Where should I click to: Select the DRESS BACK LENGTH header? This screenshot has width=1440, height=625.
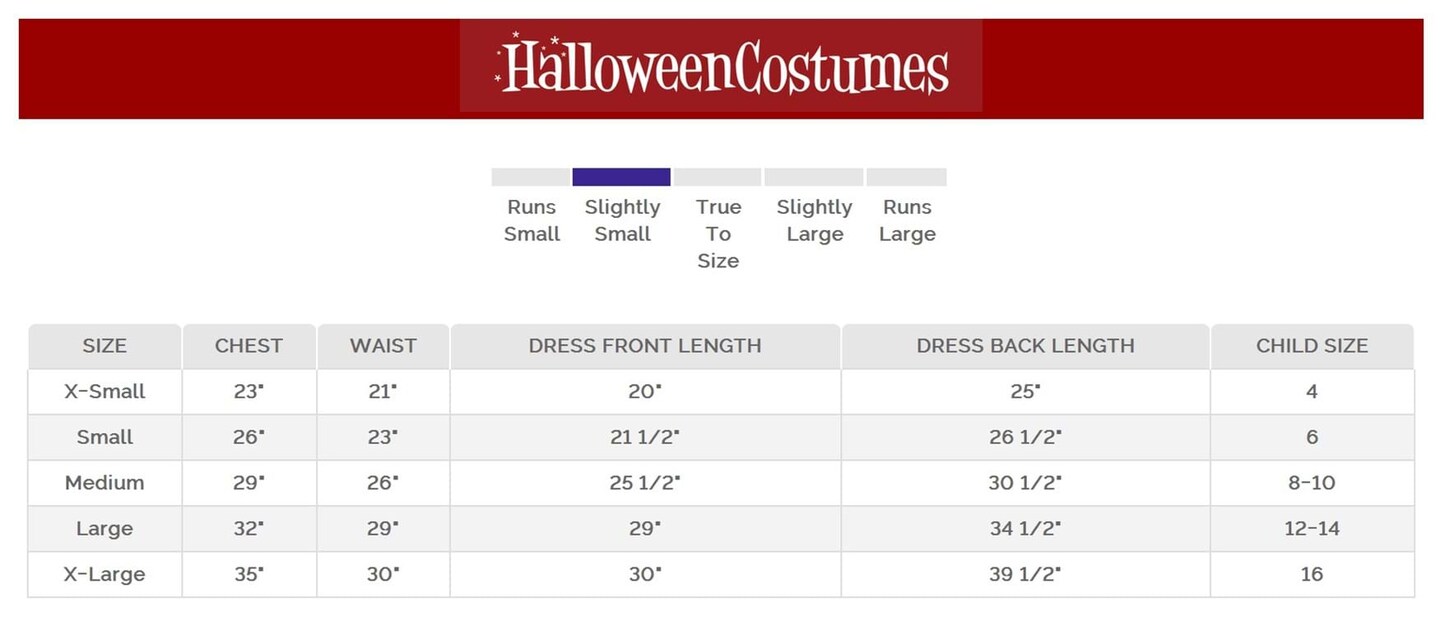[x=1025, y=346]
